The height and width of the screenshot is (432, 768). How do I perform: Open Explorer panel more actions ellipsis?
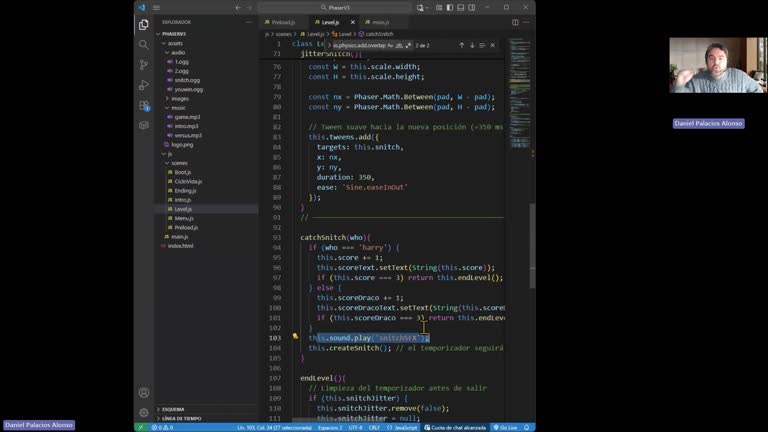click(248, 22)
